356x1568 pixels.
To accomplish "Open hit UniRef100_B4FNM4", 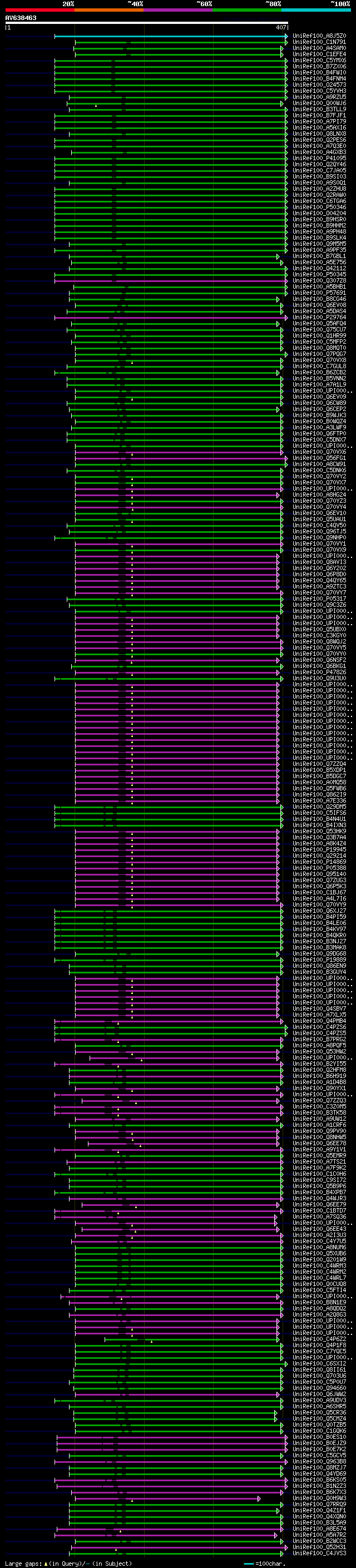I will click(319, 78).
